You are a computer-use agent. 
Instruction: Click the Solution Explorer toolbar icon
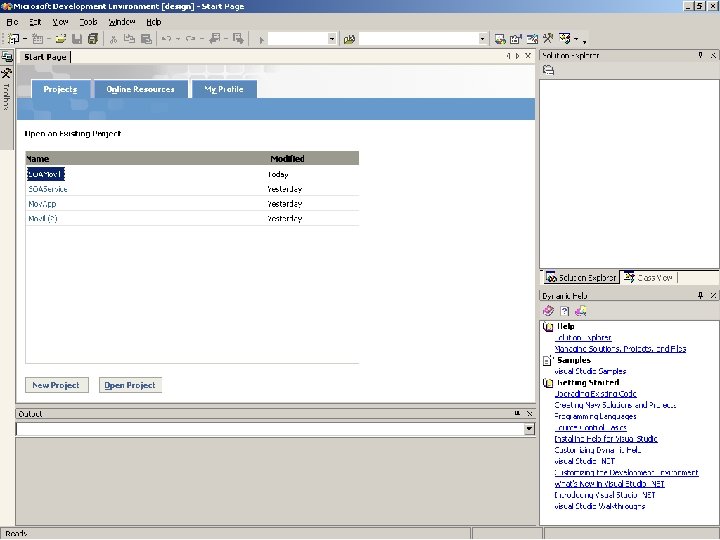pyautogui.click(x=500, y=39)
